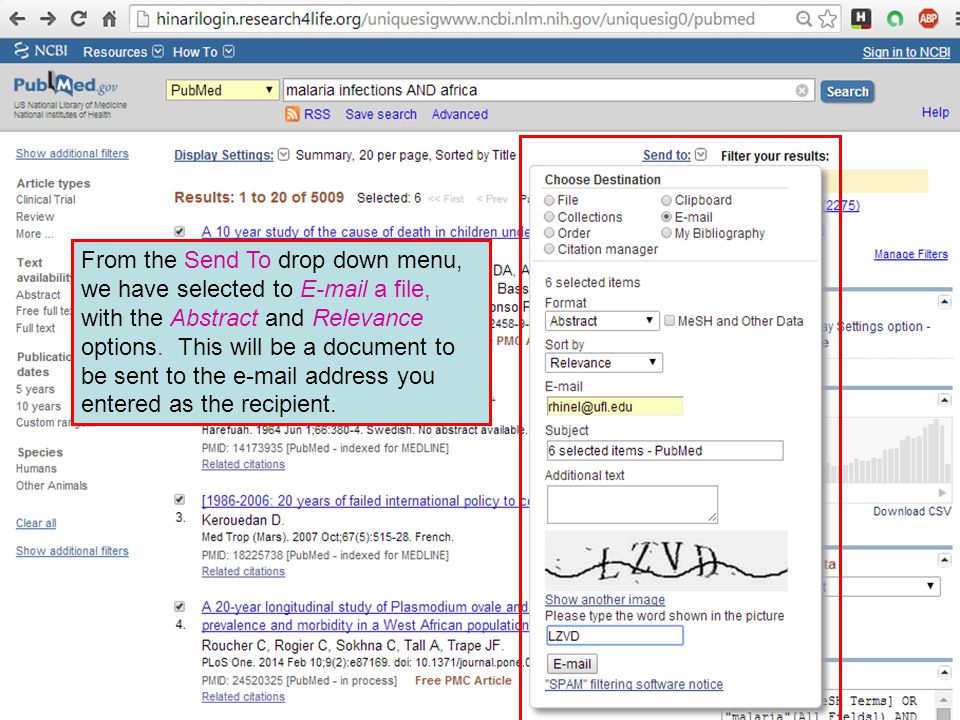Expand Display Settings options
Viewport: 960px width, 720px height.
tap(231, 155)
